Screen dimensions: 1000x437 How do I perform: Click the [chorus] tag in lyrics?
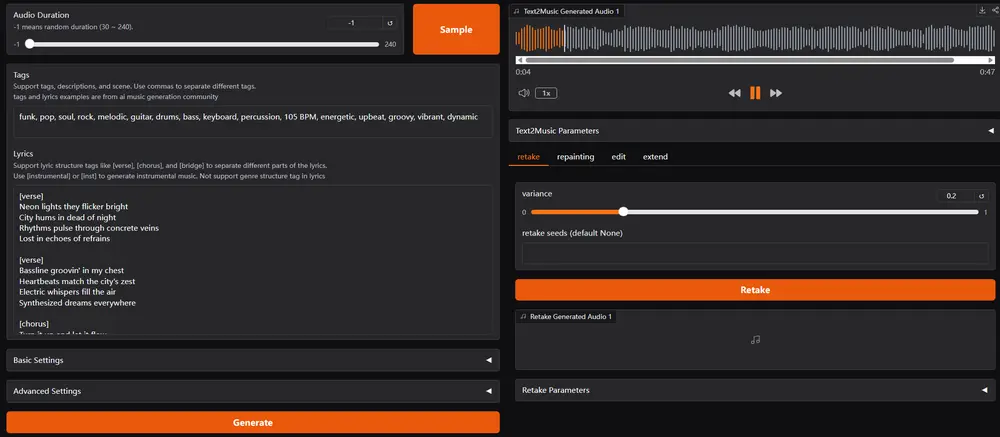pyautogui.click(x=34, y=323)
